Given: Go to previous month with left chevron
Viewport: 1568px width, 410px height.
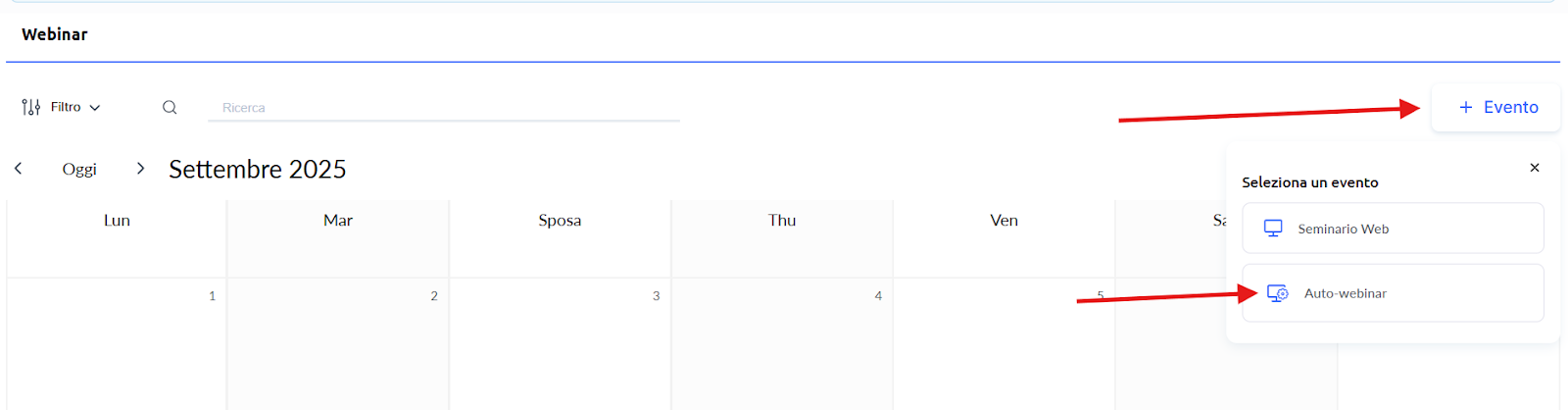Looking at the screenshot, I should coord(19,169).
